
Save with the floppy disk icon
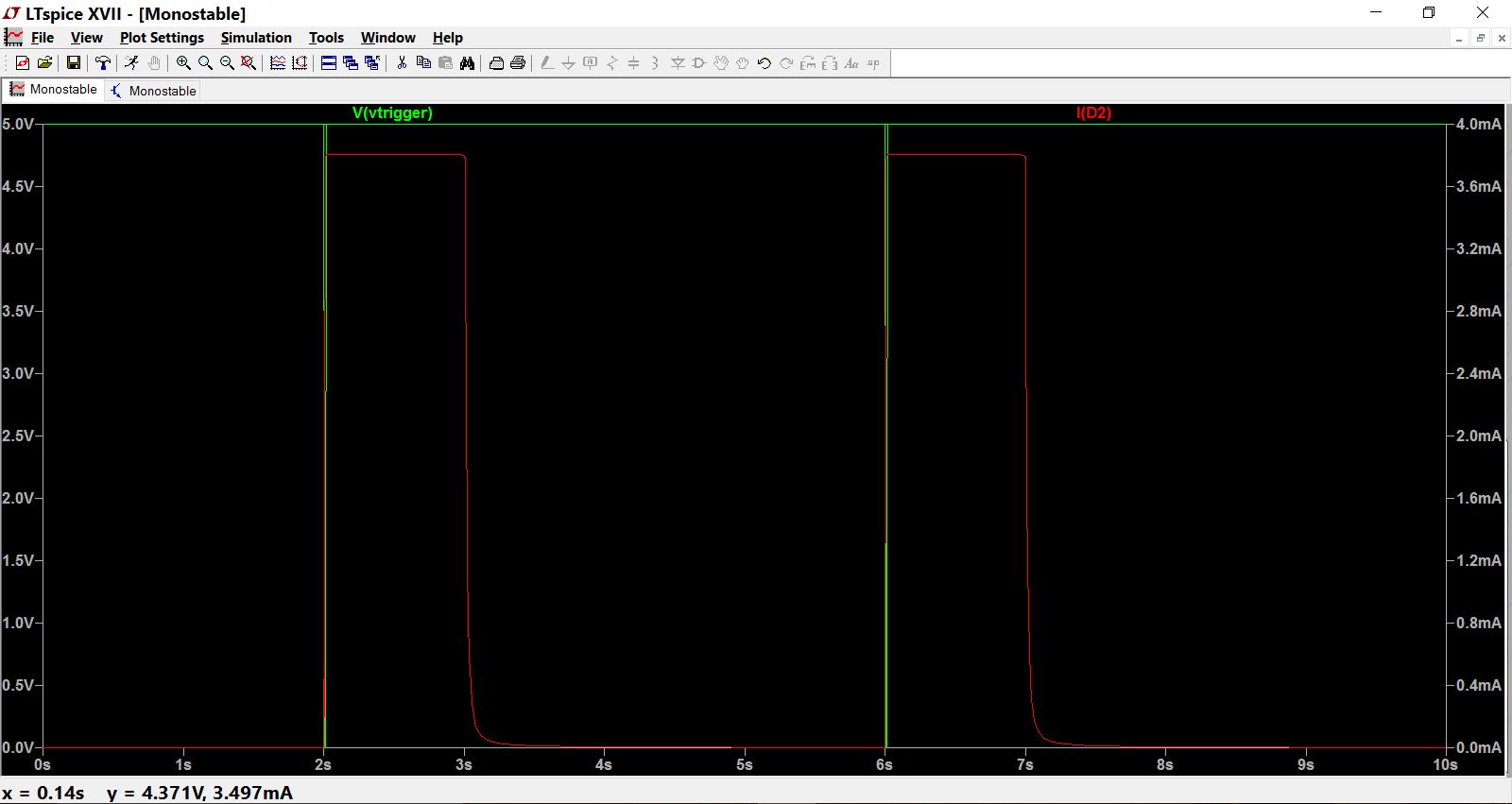pyautogui.click(x=73, y=63)
